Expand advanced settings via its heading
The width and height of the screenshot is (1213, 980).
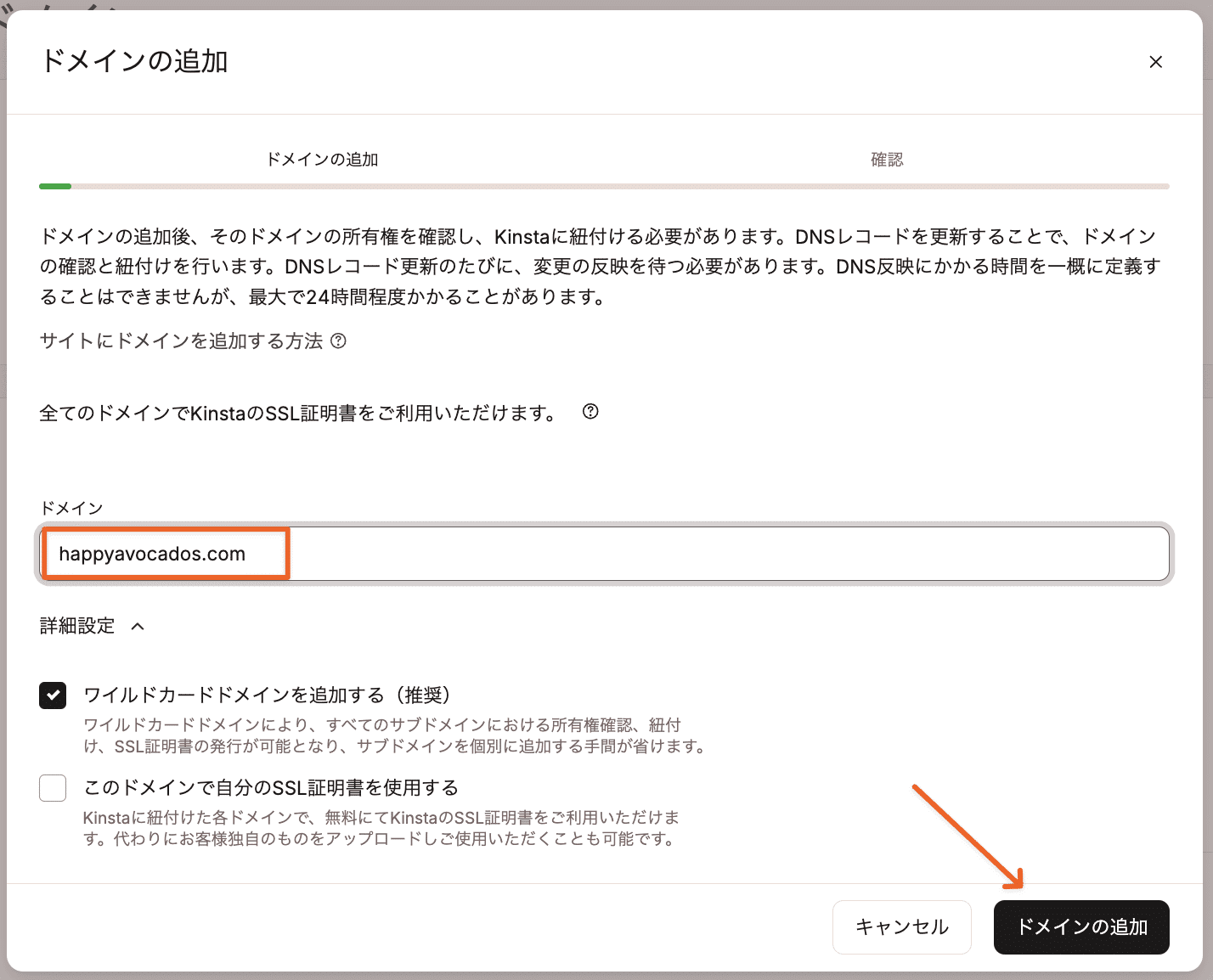76,626
